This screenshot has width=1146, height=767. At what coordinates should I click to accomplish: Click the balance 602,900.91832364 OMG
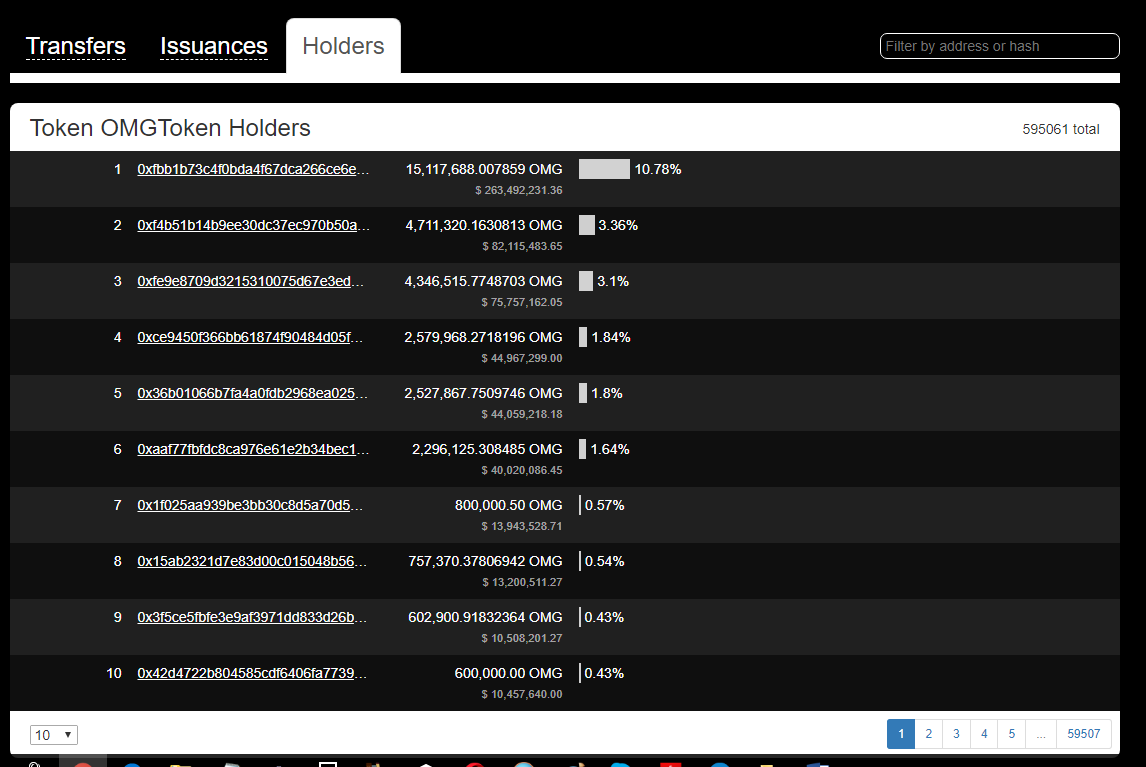pyautogui.click(x=485, y=617)
